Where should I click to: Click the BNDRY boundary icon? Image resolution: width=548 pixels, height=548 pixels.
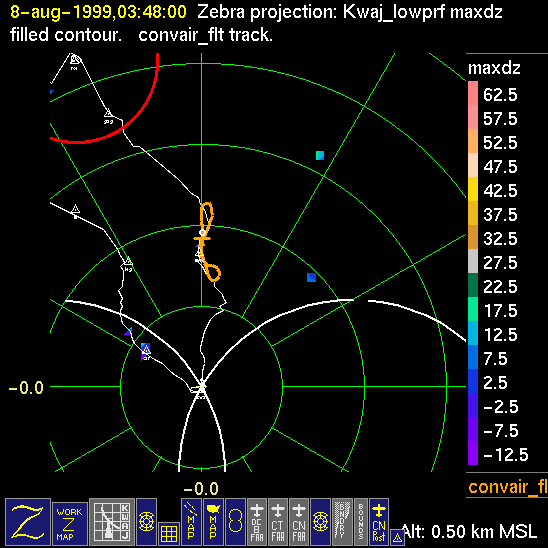(x=342, y=522)
